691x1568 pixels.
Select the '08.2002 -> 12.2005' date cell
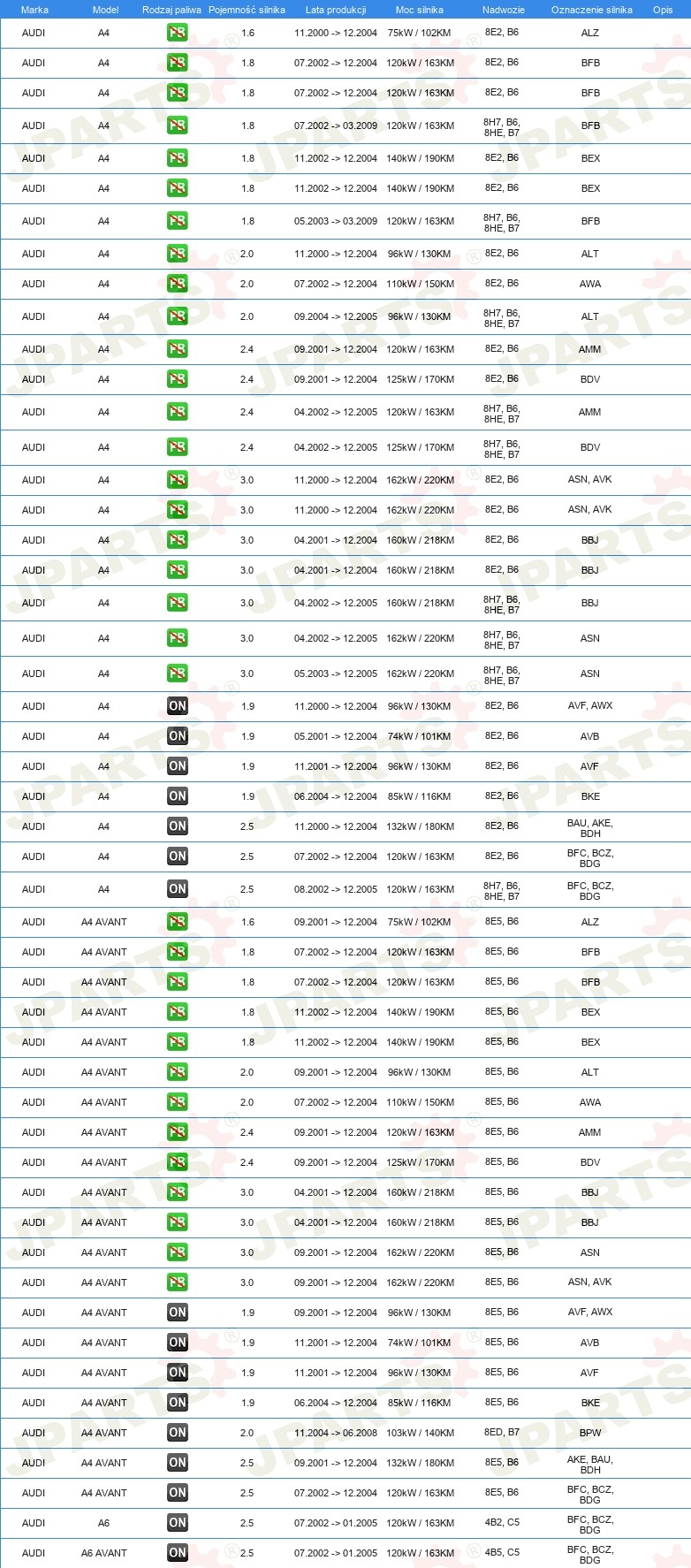pyautogui.click(x=336, y=889)
